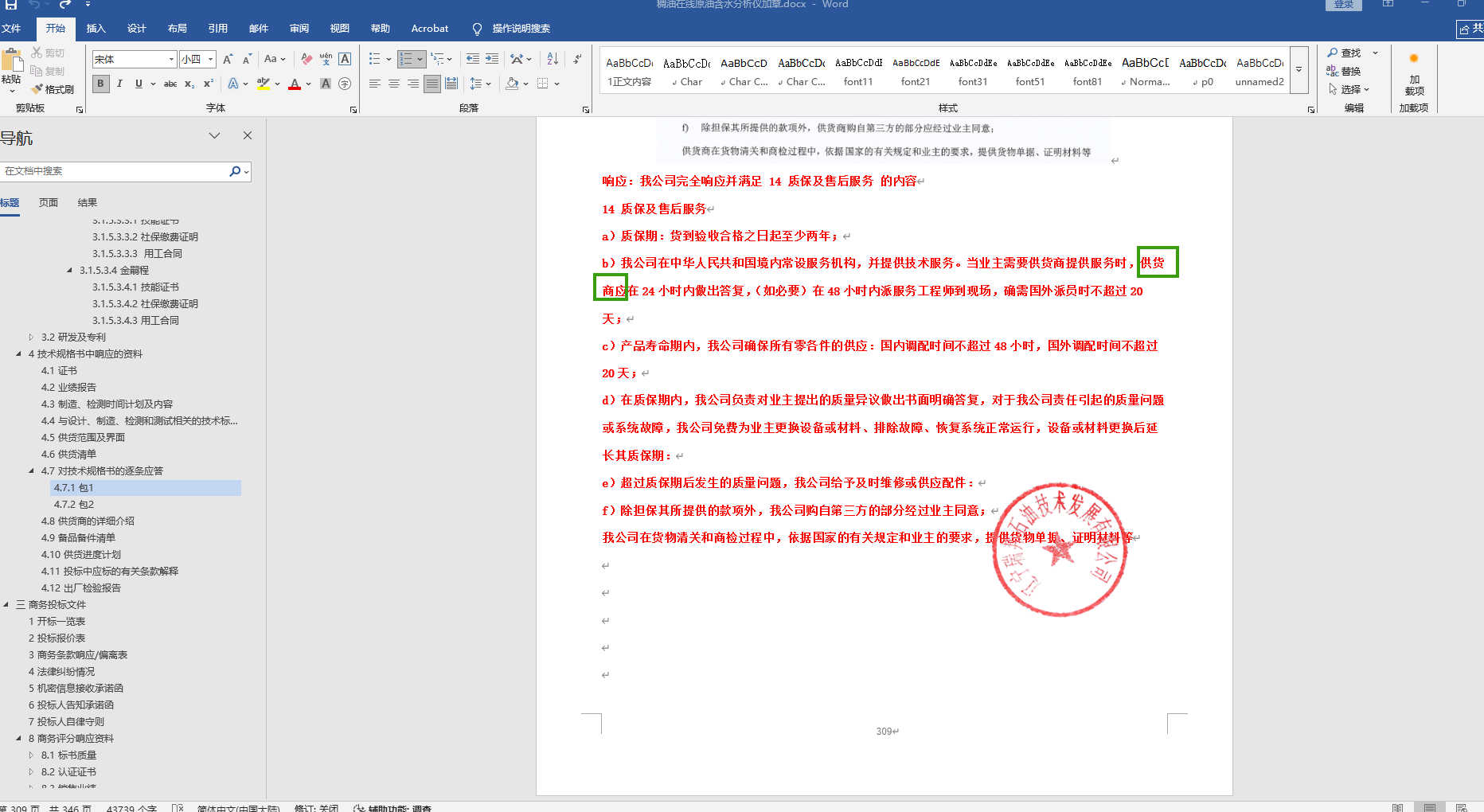Viewport: 1484px width, 812px height.
Task: Open navigation pane options chevron
Action: pos(214,135)
